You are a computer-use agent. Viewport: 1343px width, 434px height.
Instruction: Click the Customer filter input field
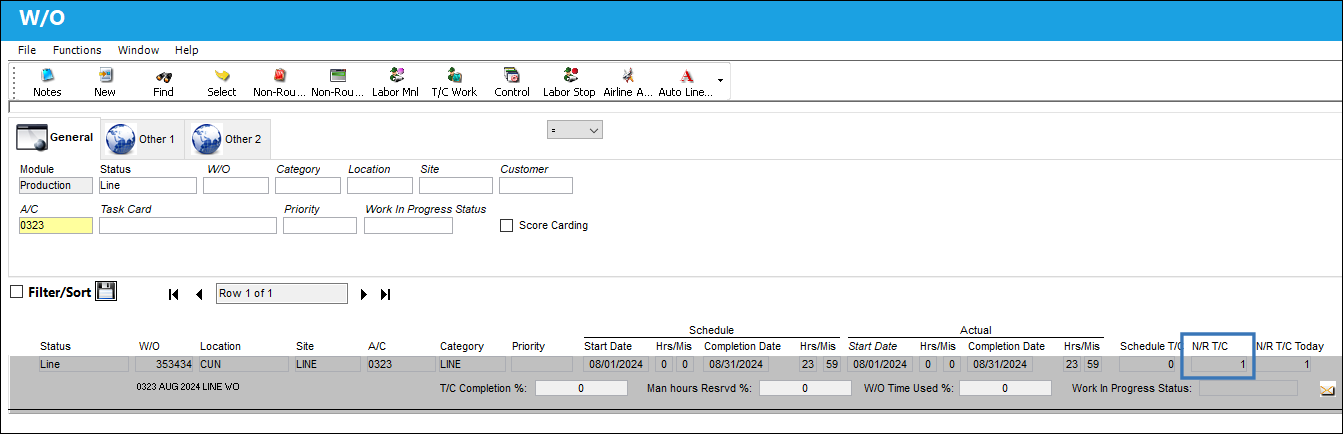536,185
